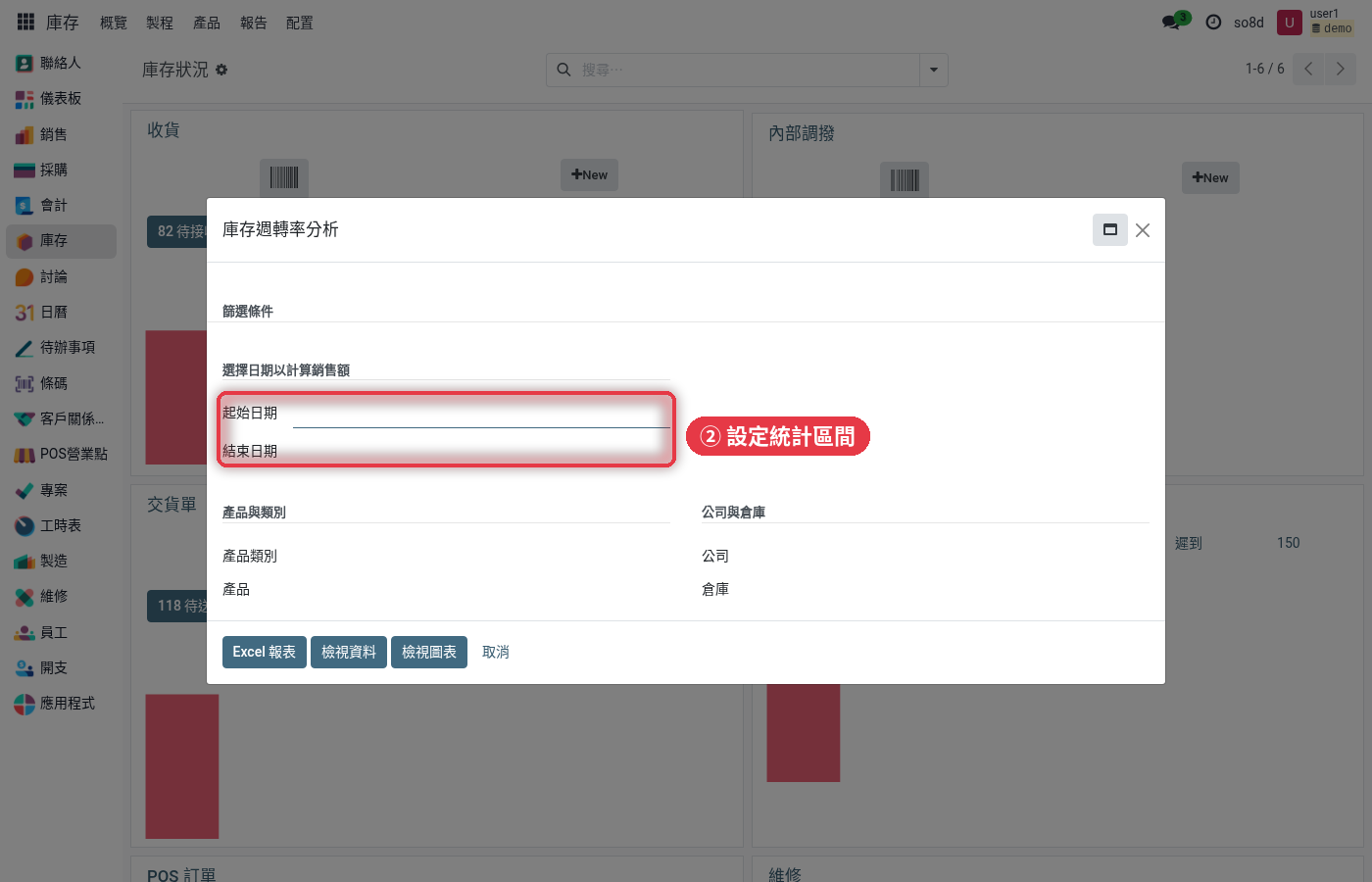Screen dimensions: 1372x882
Task: Click the 公司 field
Action: (x=960, y=557)
